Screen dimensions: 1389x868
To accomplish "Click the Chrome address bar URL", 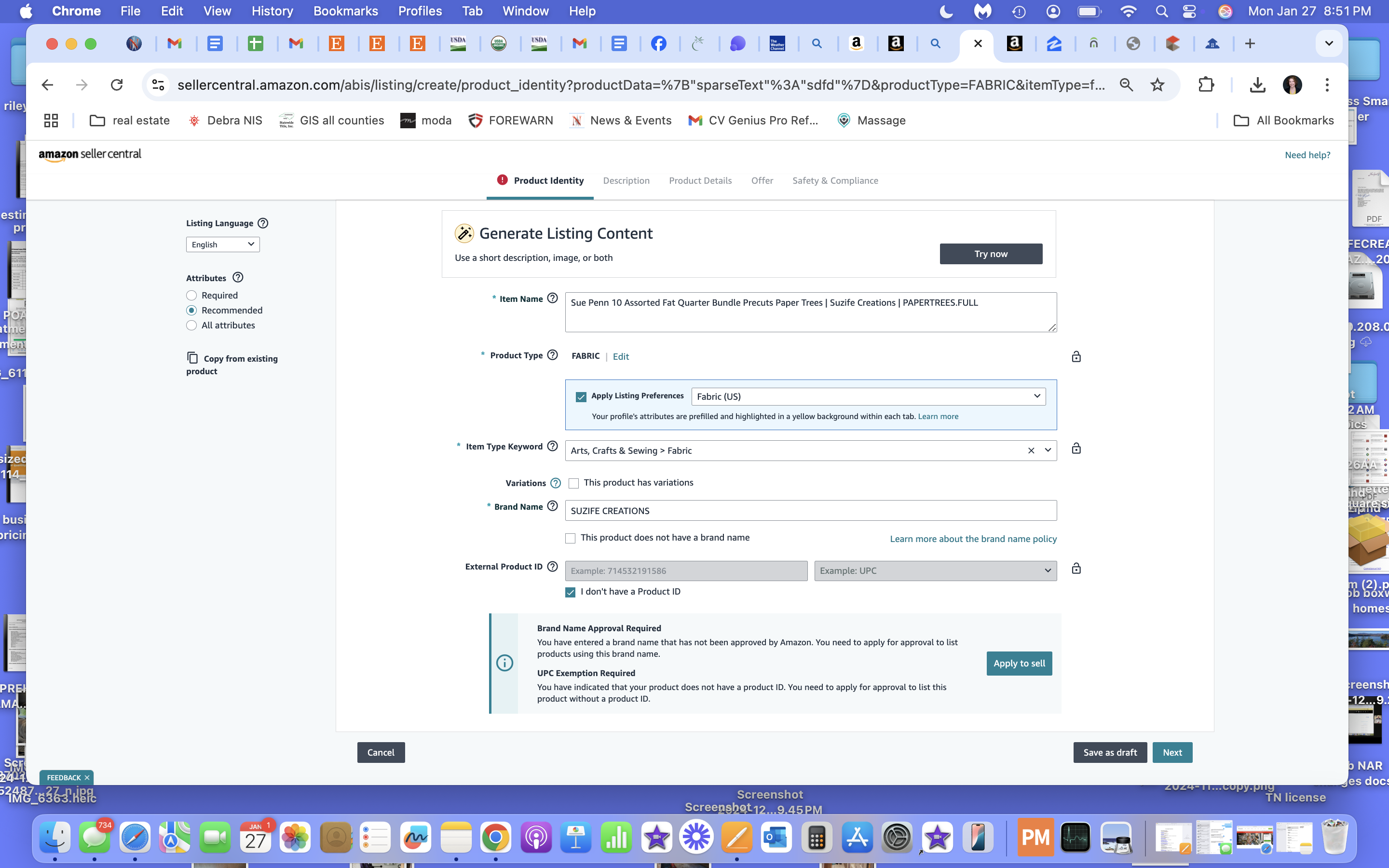I will pyautogui.click(x=640, y=85).
